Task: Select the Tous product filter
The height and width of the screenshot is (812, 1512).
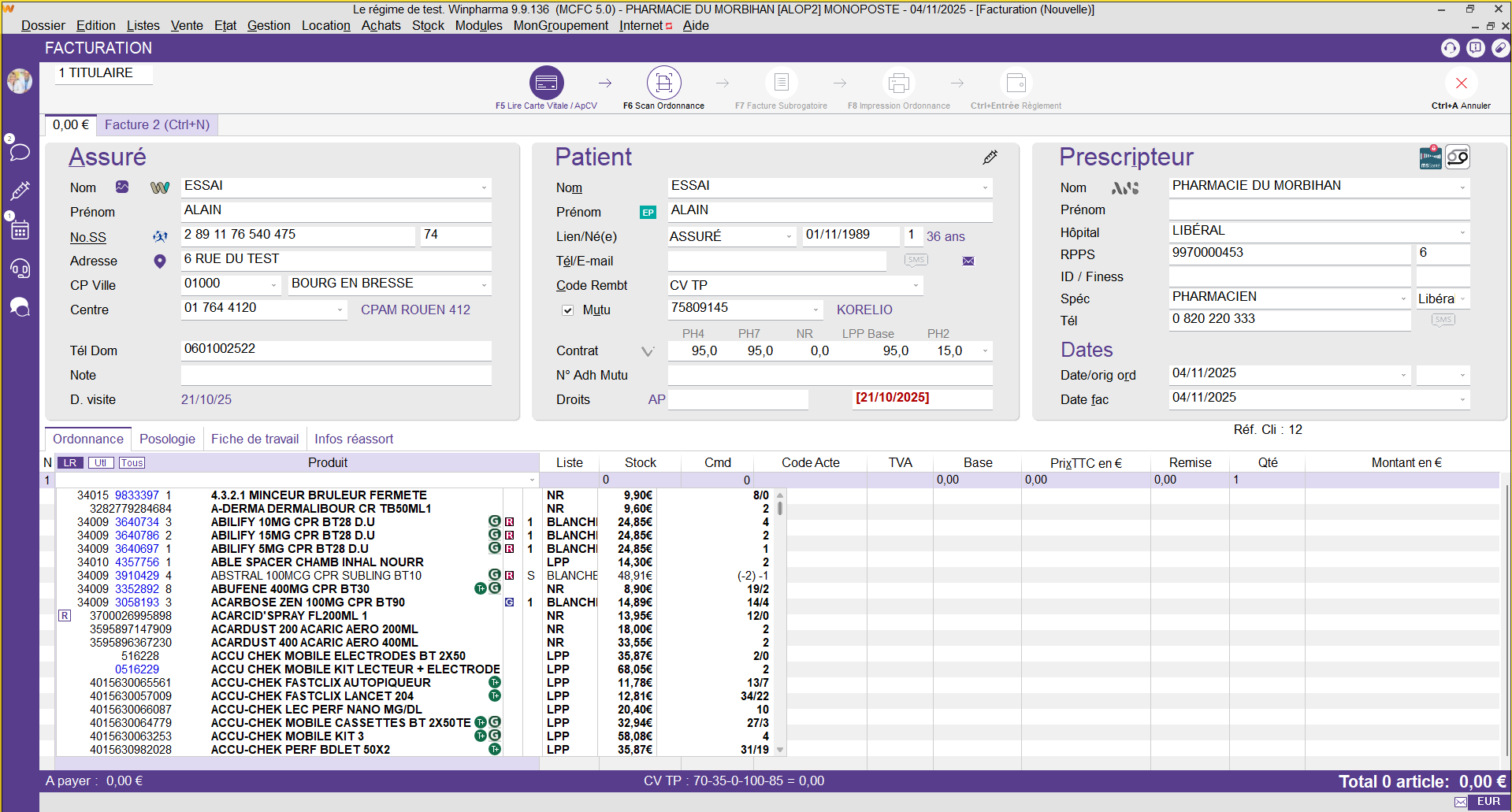Action: (132, 463)
